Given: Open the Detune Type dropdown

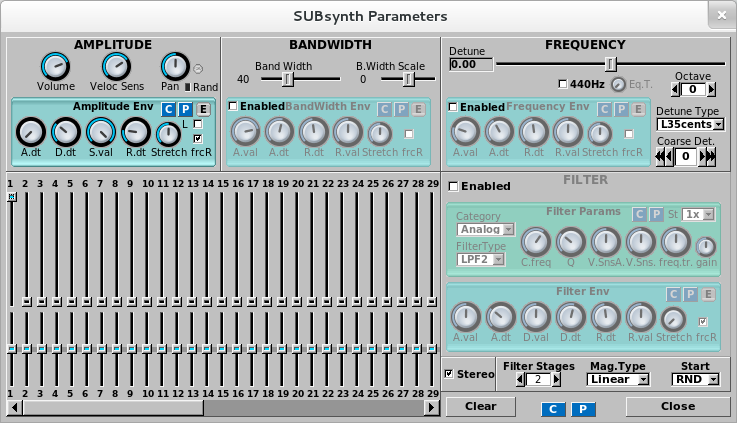Looking at the screenshot, I should (x=690, y=125).
